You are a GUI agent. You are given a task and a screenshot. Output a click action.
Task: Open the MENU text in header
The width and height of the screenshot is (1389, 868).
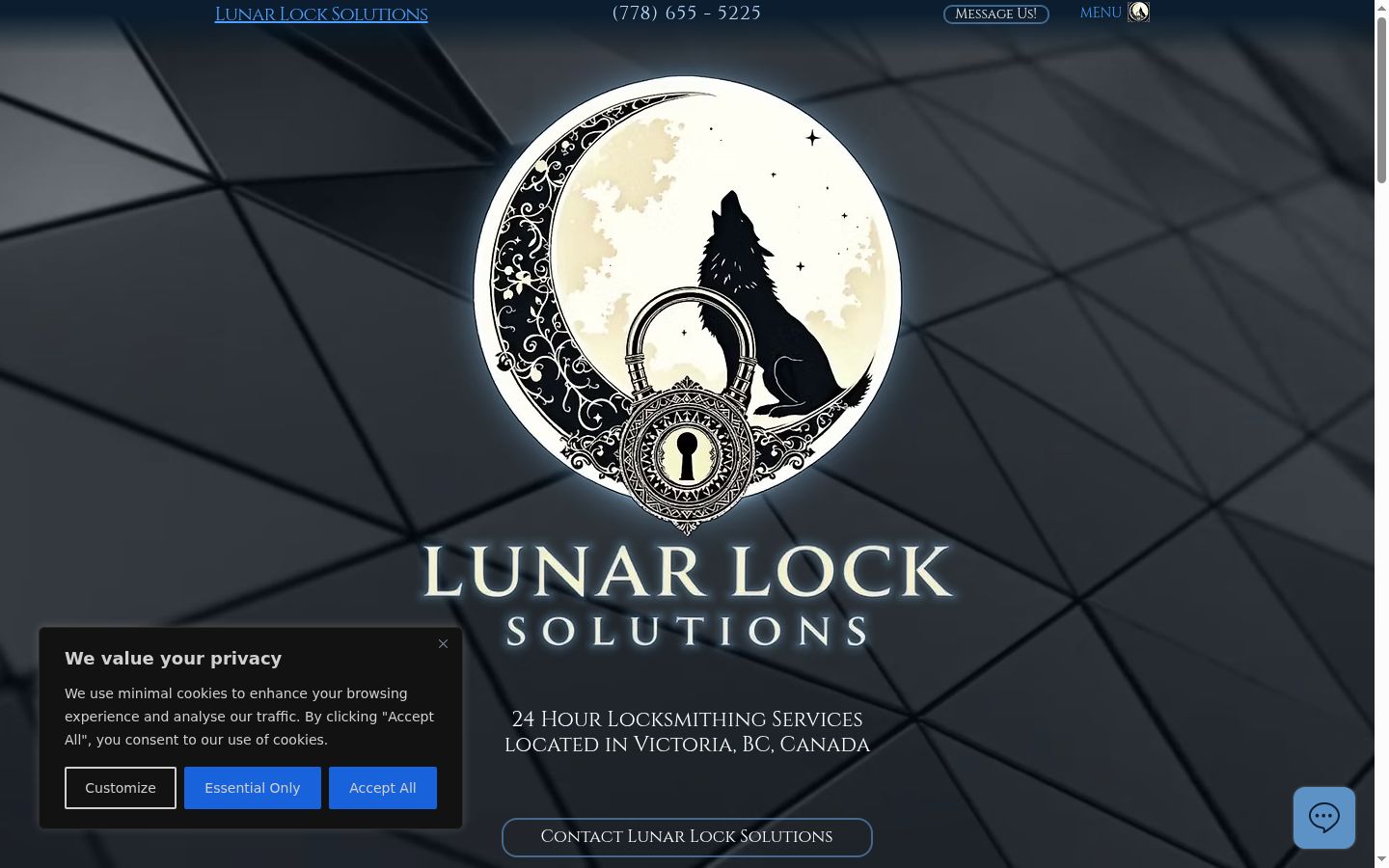coord(1101,13)
